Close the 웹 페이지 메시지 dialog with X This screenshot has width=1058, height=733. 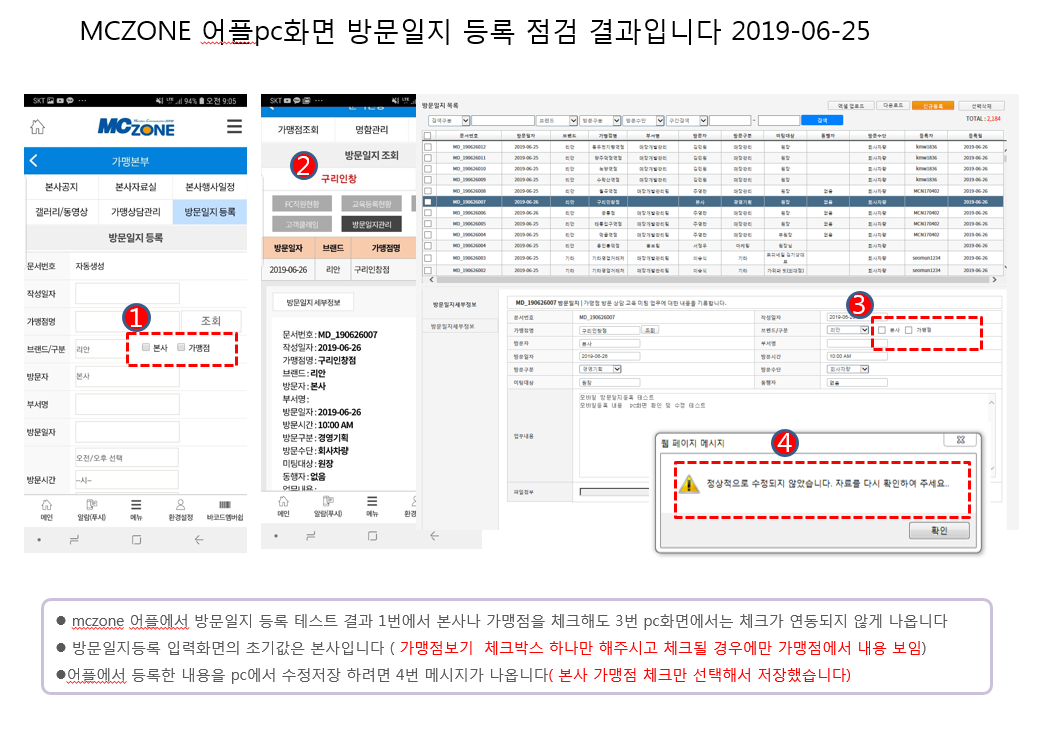(961, 439)
